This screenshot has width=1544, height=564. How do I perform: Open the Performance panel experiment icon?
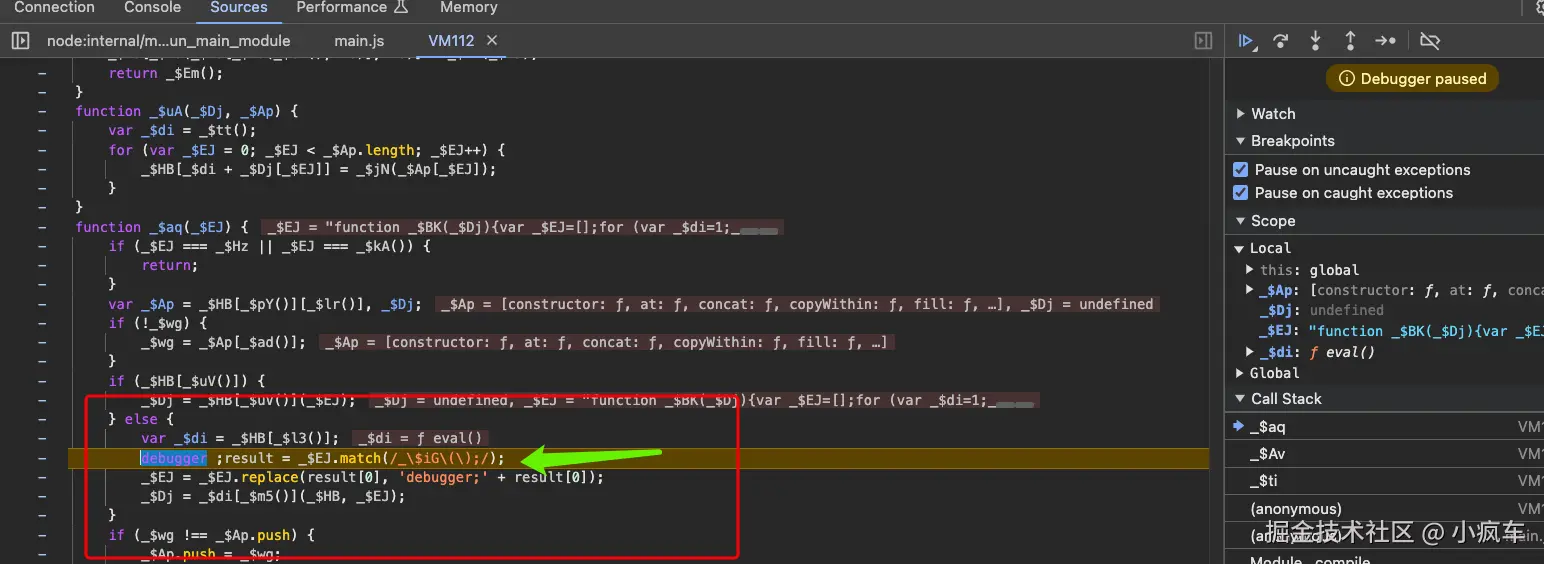click(x=401, y=8)
